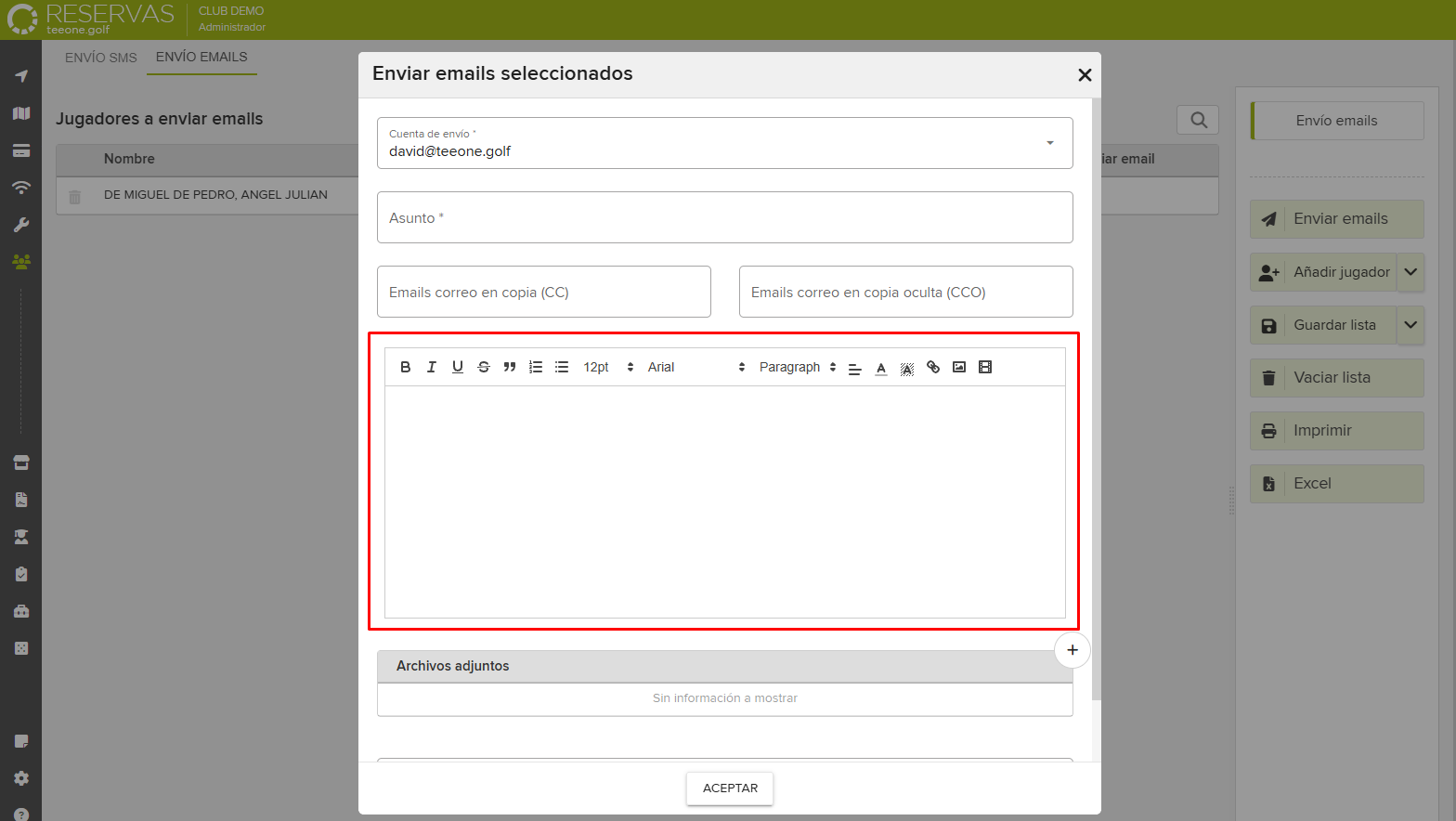This screenshot has width=1456, height=821.
Task: Select the ENVÍO EMAILS tab
Action: (201, 57)
